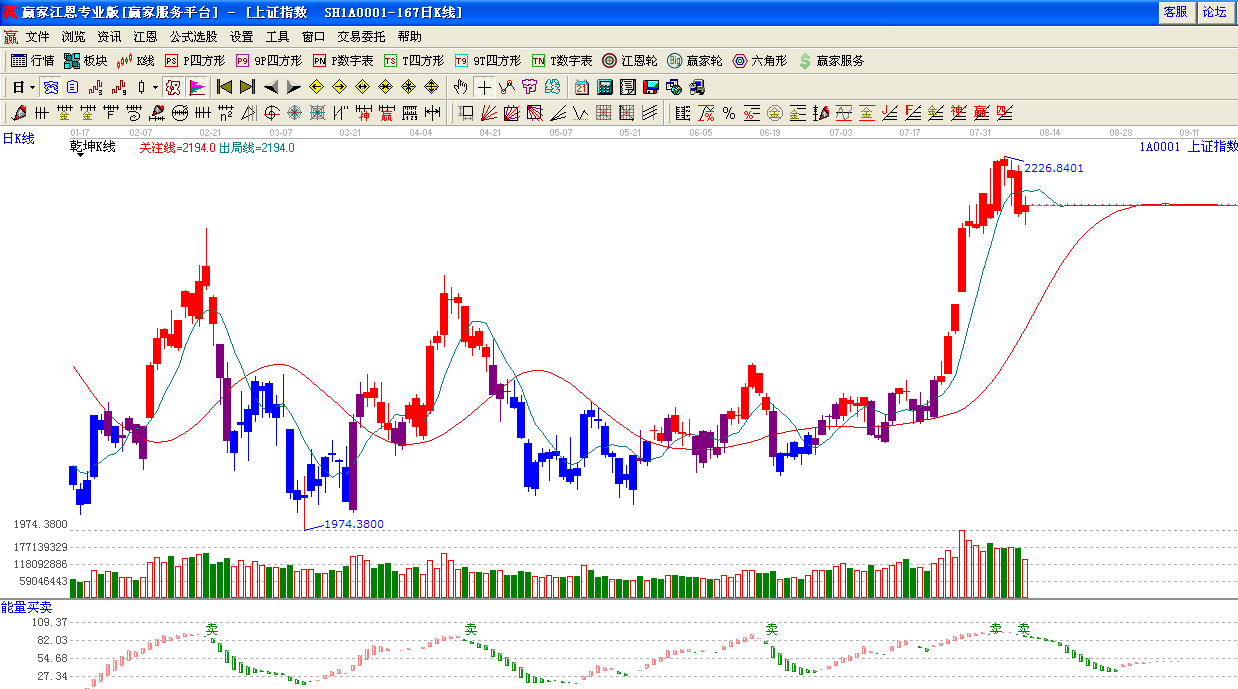
Task: Toggle the pink flag chart overlay button
Action: (x=197, y=87)
